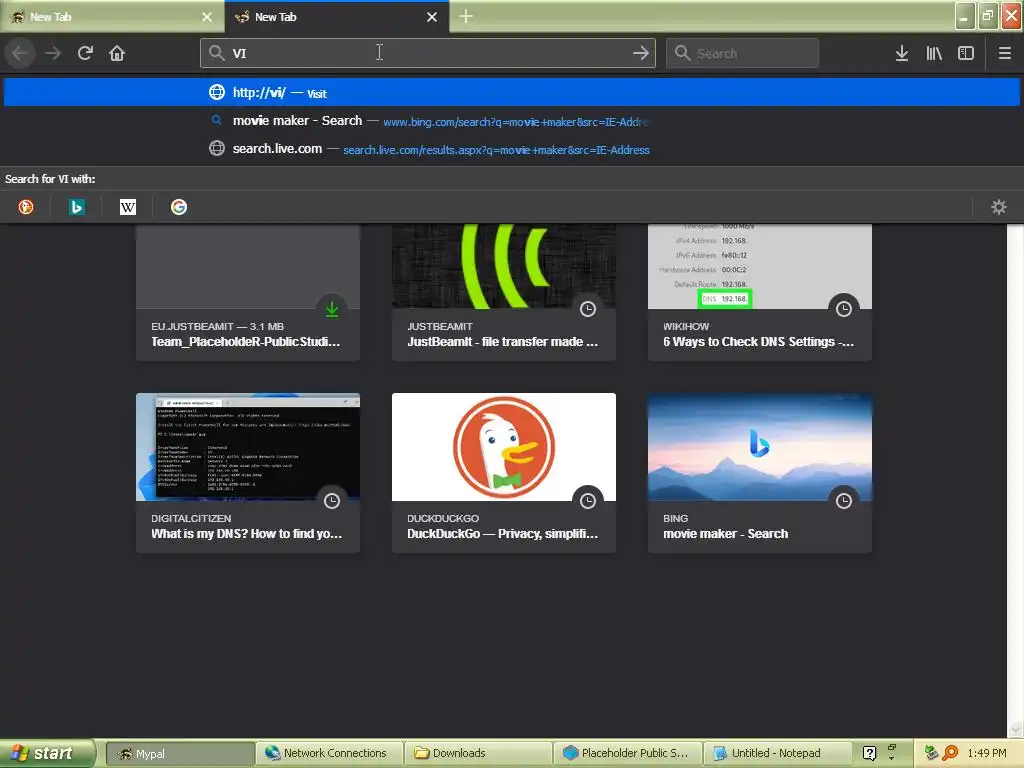Switch to the first New Tab
Image resolution: width=1024 pixels, height=768 pixels.
(x=112, y=17)
